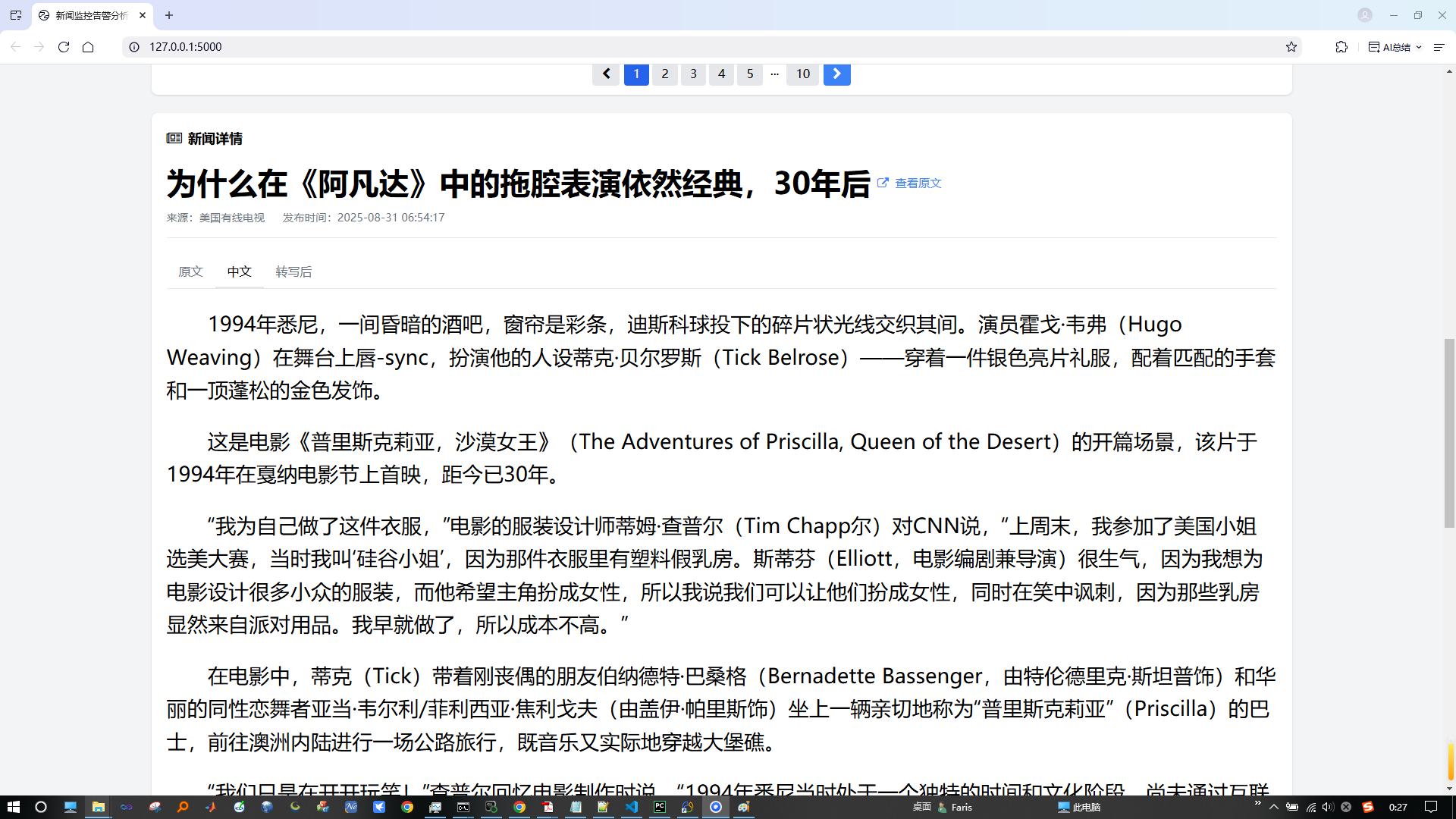
Task: Open PyCharm from the taskbar
Action: (660, 807)
